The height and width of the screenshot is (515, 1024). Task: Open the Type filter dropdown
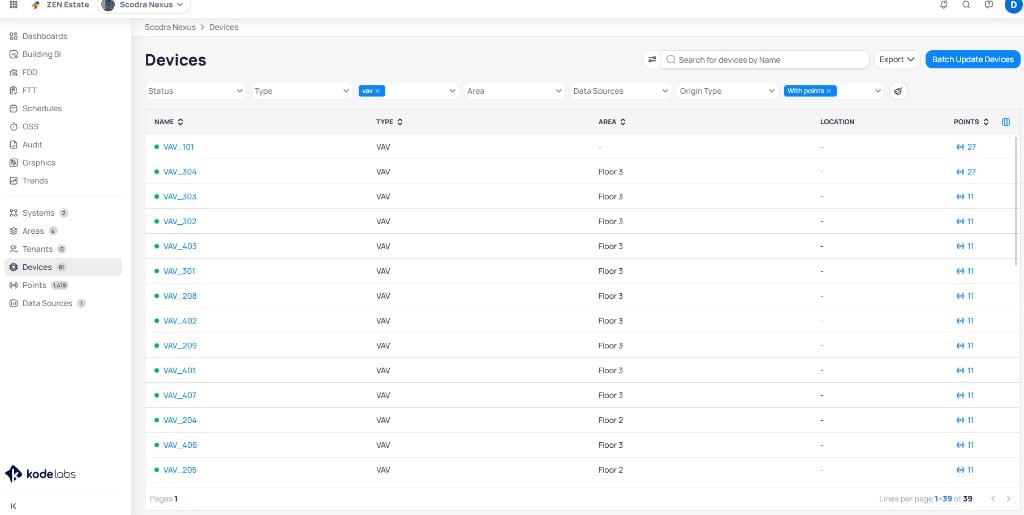tap(302, 91)
